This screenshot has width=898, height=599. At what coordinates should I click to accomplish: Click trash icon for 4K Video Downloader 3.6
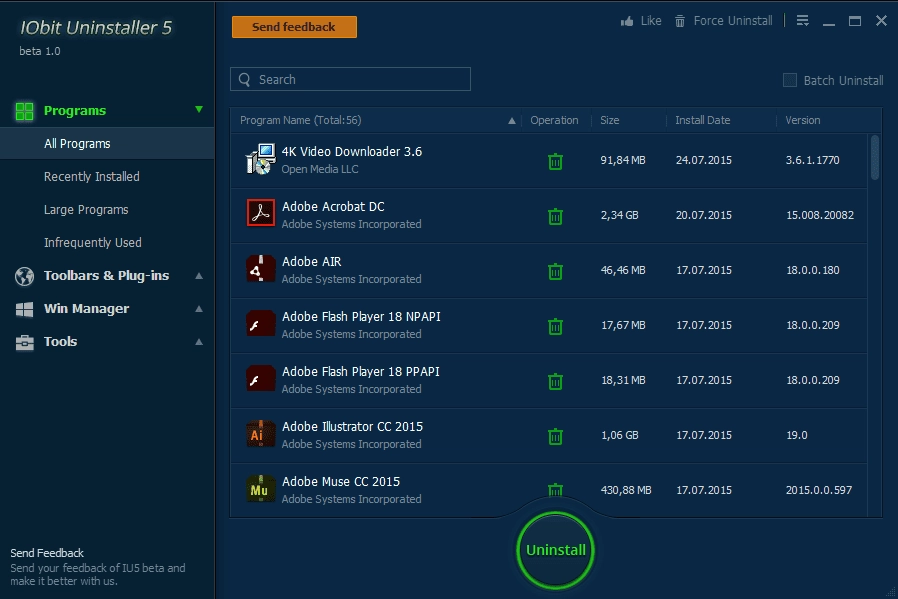(x=555, y=161)
